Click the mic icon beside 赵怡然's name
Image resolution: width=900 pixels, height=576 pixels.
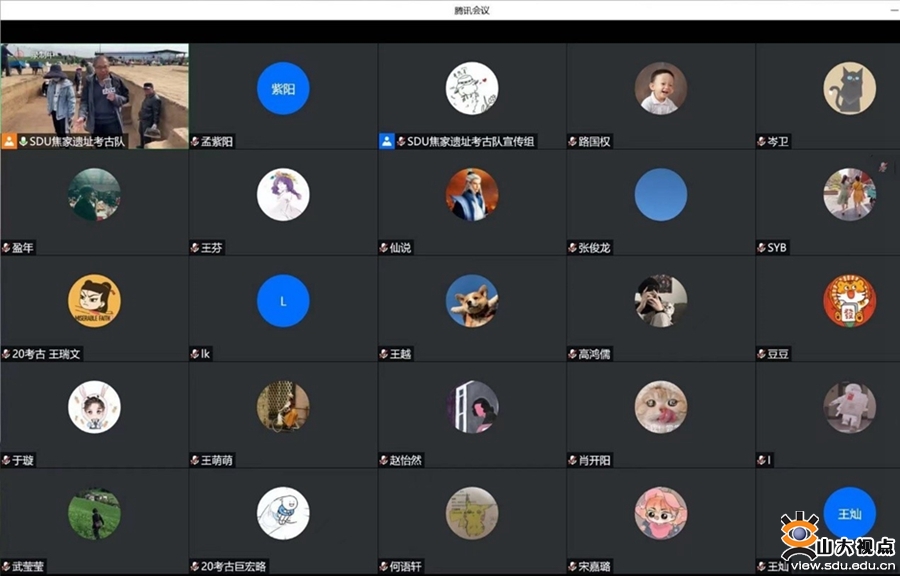pos(383,460)
